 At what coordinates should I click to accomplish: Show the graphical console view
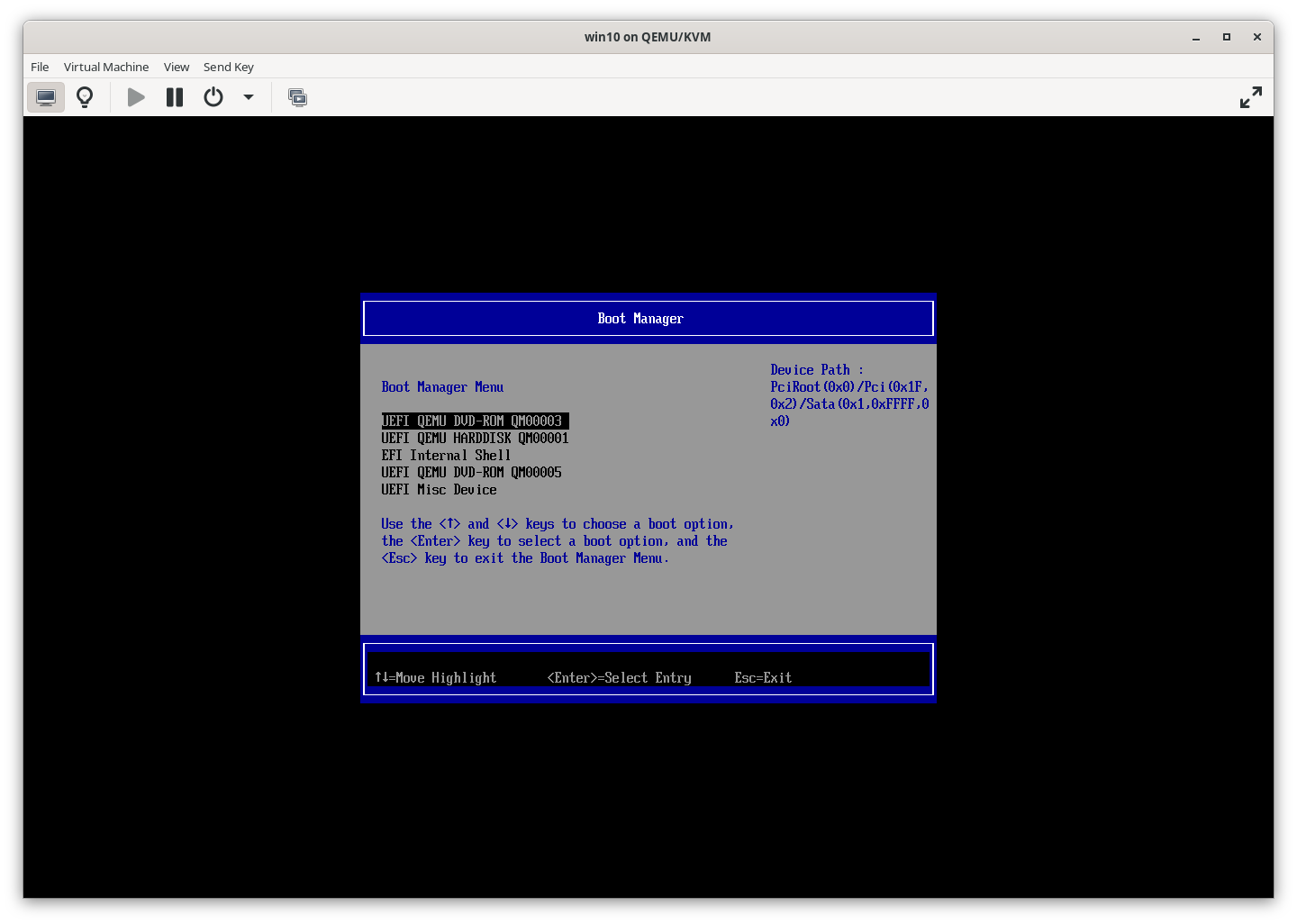(46, 97)
